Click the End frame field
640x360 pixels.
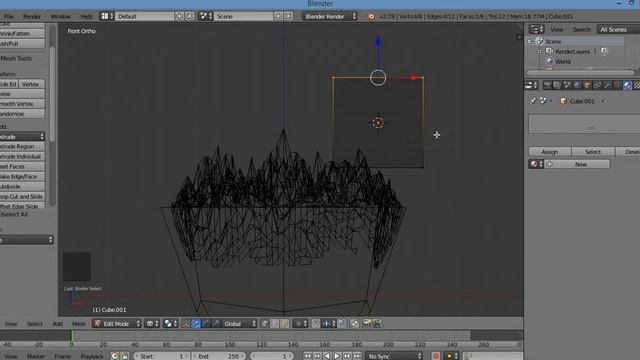[219, 356]
